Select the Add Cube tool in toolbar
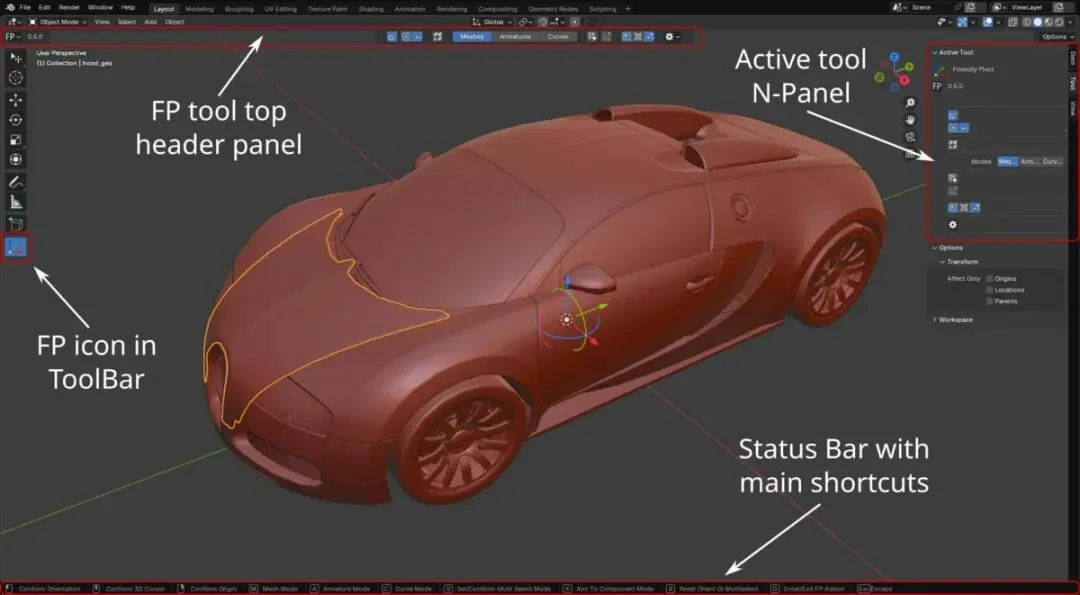 pyautogui.click(x=16, y=225)
